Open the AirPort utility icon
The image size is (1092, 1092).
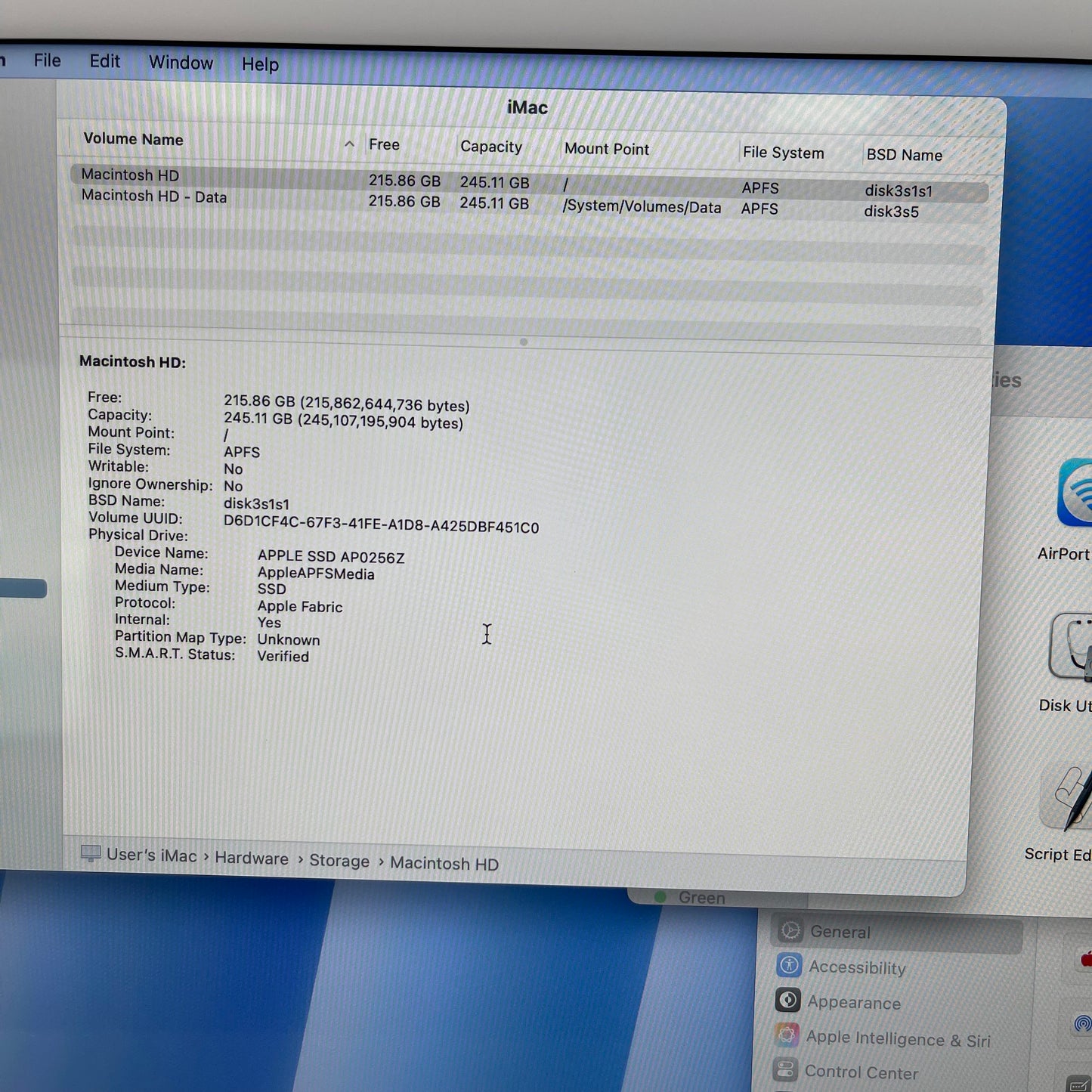point(1075,493)
